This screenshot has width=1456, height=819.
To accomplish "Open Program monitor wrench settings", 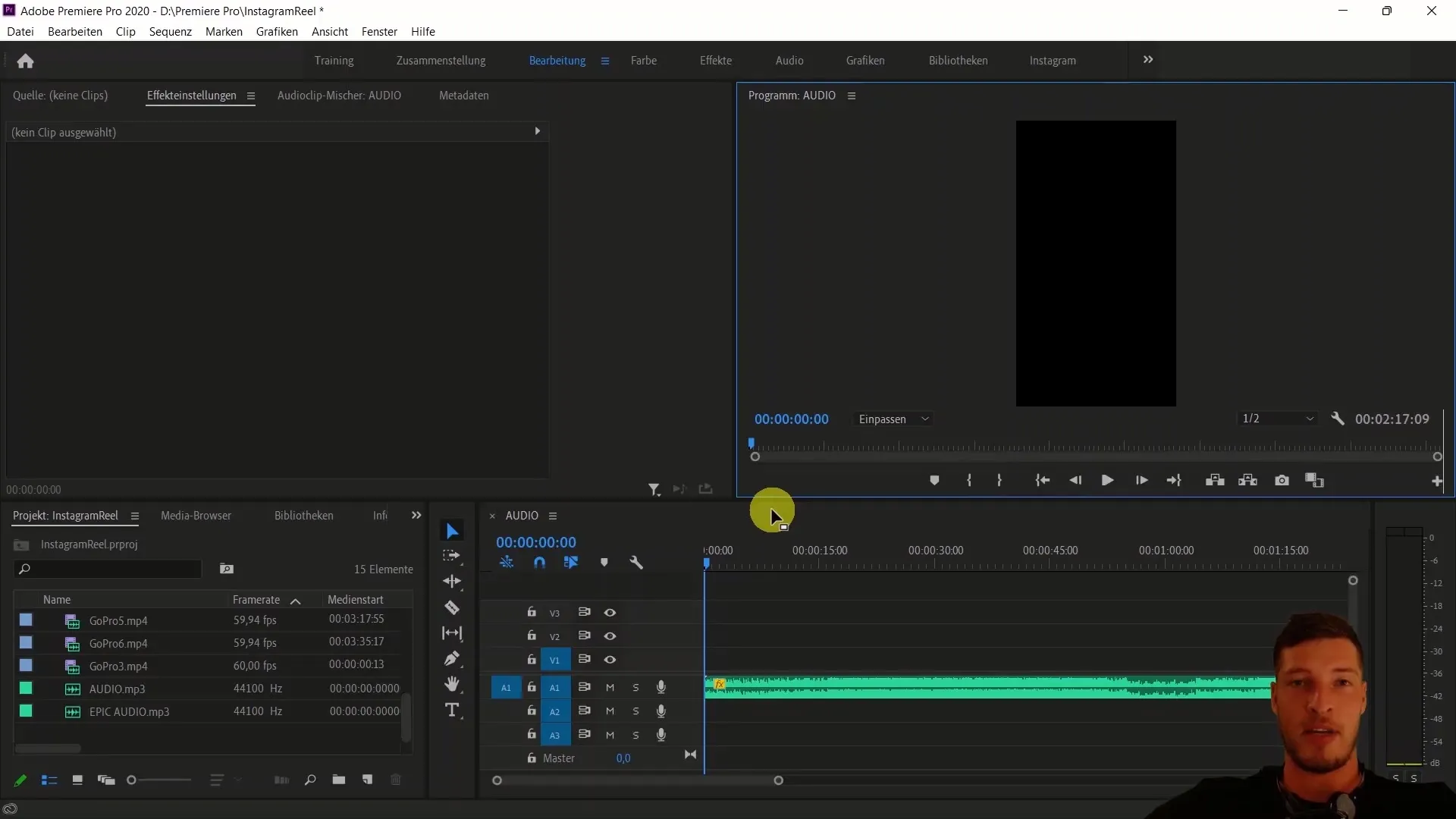I will click(1338, 419).
